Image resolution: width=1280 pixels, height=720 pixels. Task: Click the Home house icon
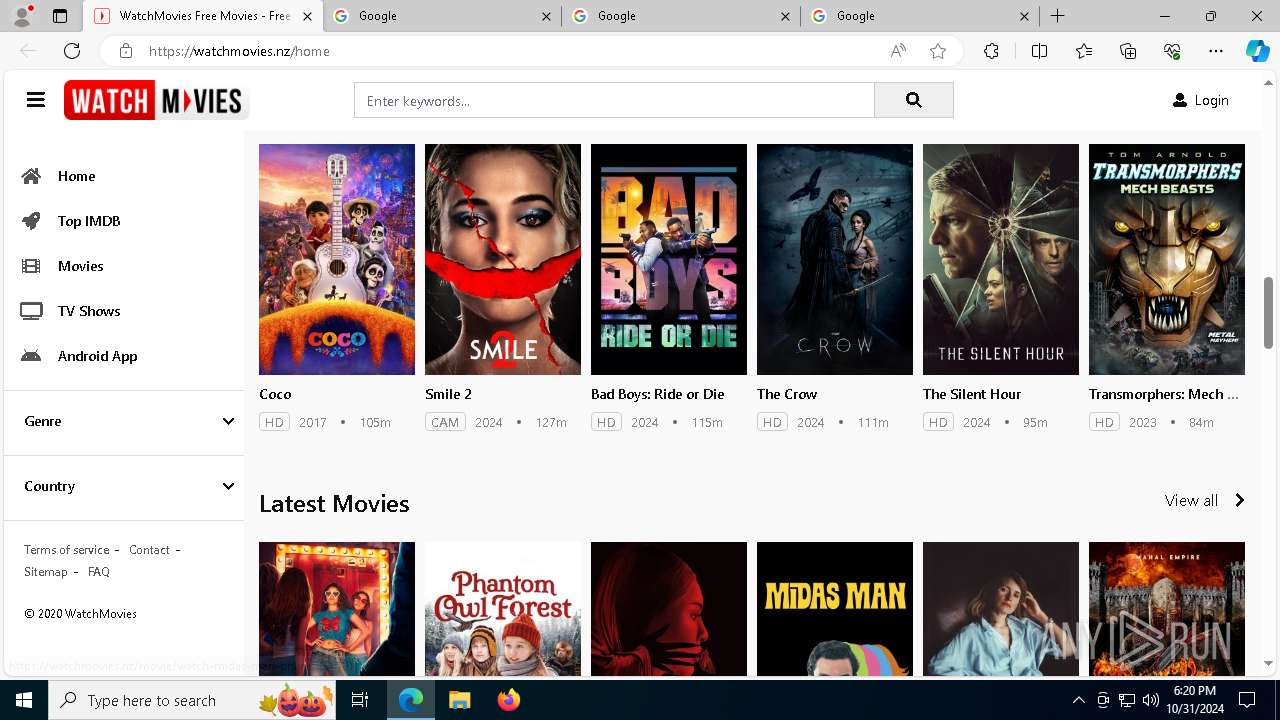32,176
